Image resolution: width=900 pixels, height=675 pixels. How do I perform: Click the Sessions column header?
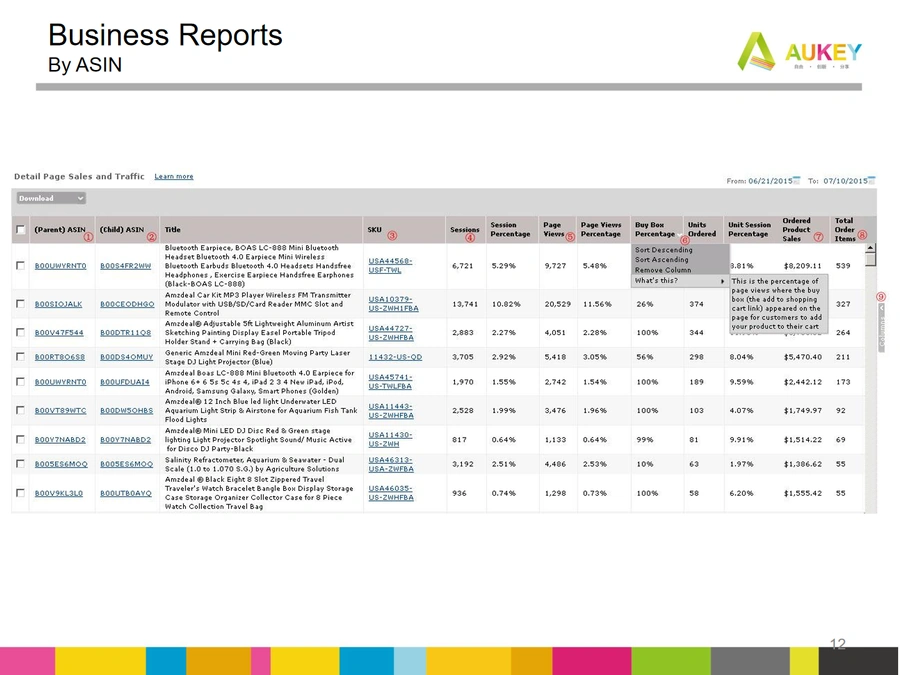pos(464,230)
